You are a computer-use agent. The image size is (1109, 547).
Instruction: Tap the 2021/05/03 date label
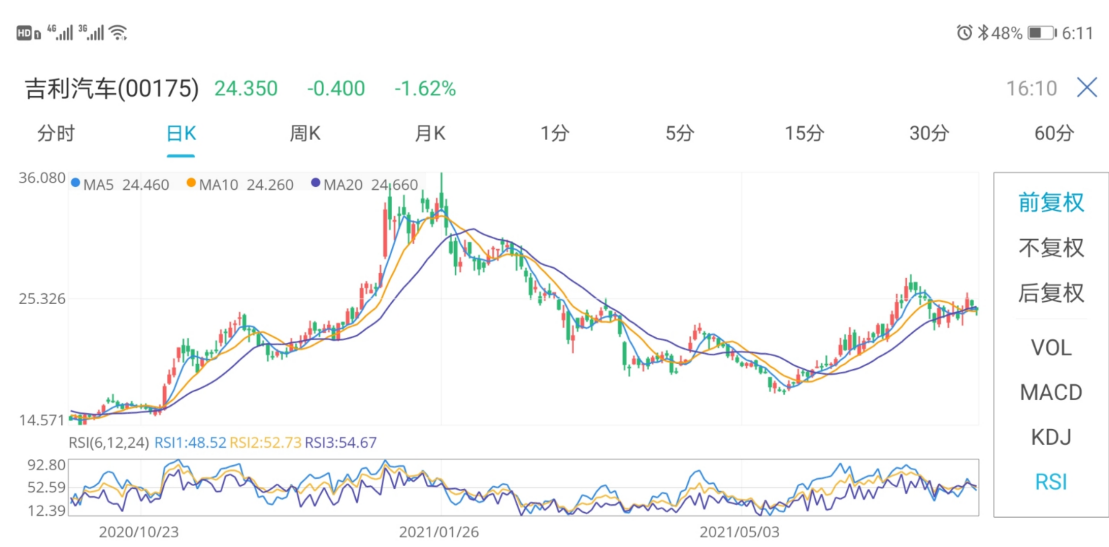pos(741,530)
